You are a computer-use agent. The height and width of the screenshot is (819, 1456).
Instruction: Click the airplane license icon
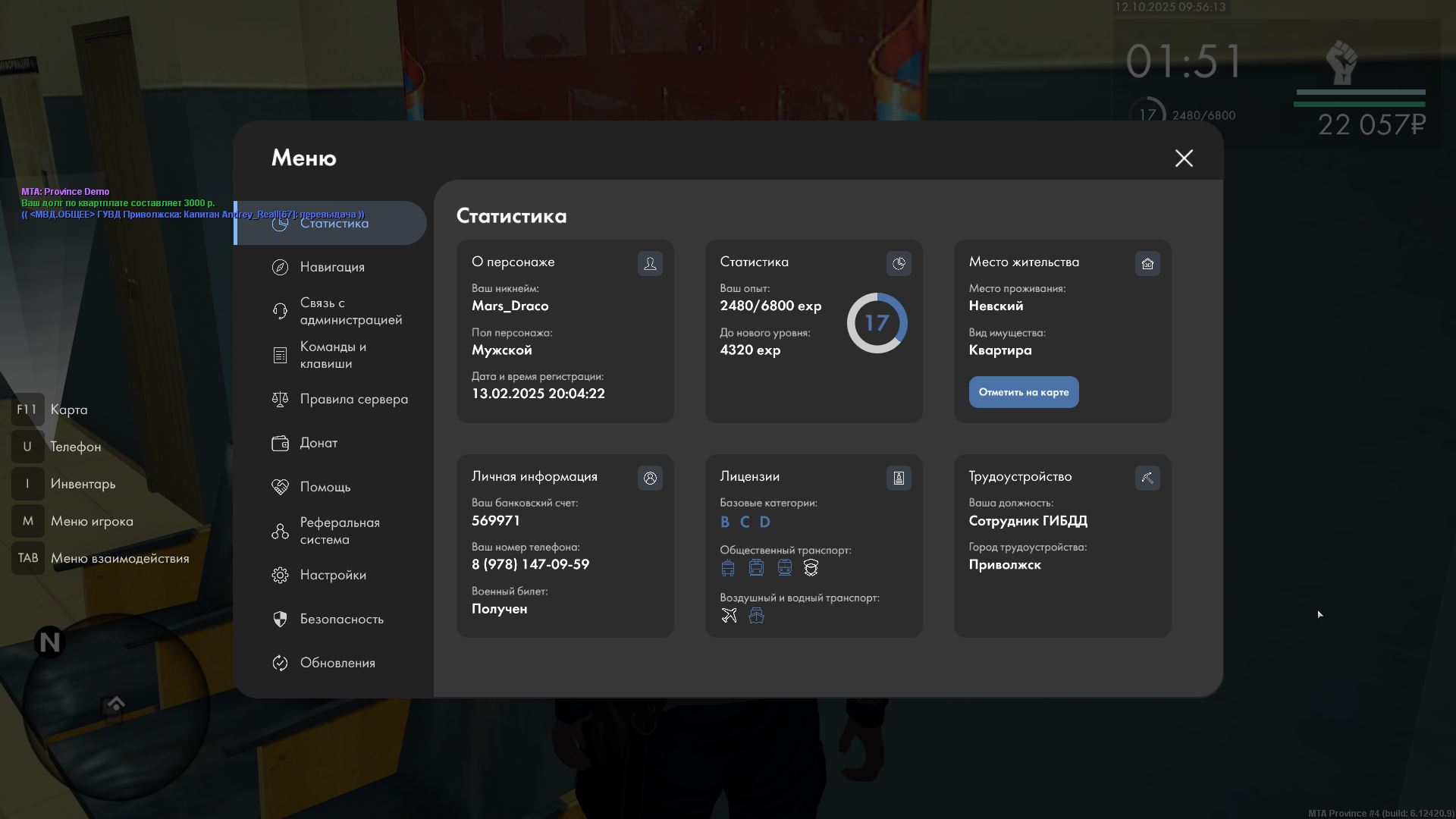729,616
